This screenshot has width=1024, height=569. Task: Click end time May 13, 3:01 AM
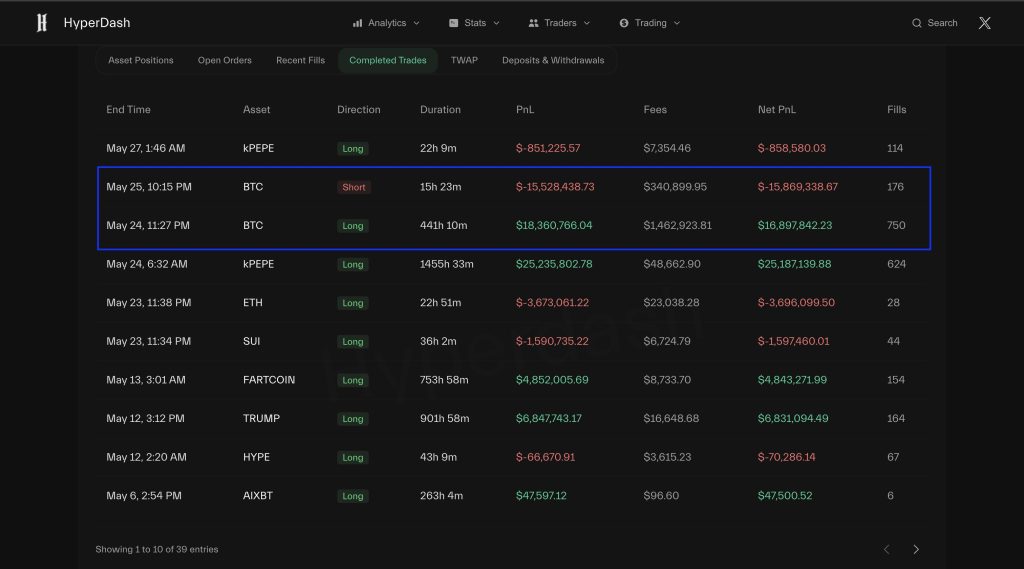point(146,380)
